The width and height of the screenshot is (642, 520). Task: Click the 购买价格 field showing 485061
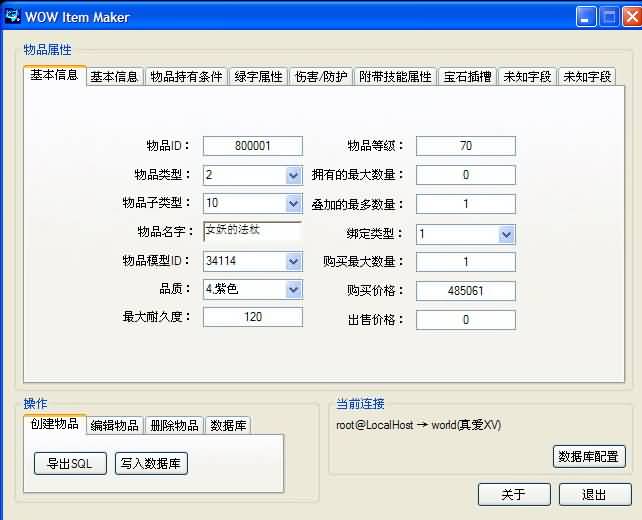[x=466, y=291]
